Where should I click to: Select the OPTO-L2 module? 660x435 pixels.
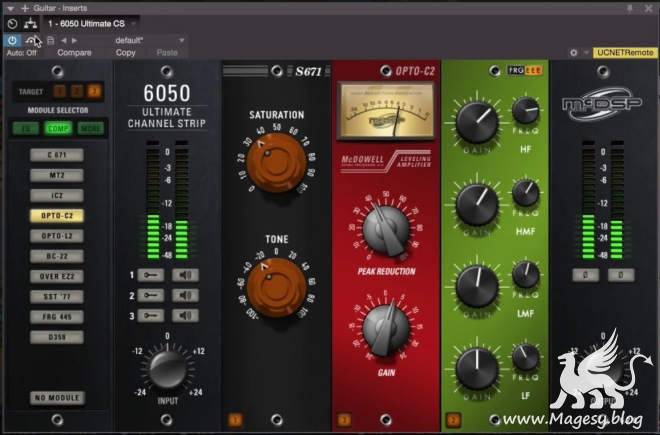(x=57, y=236)
